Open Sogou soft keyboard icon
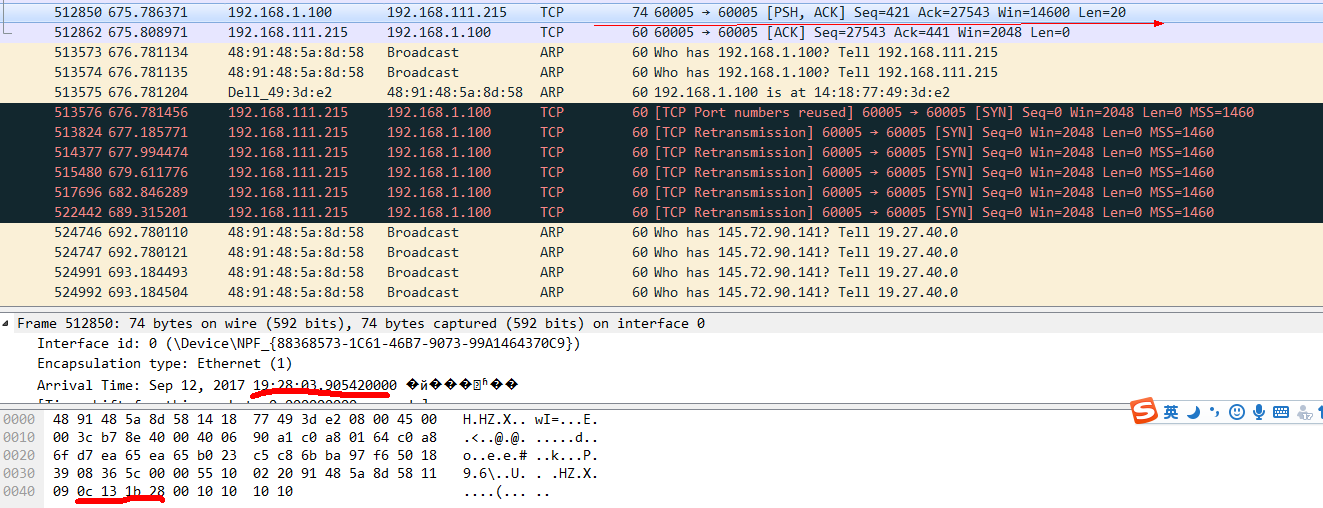 pyautogui.click(x=1280, y=412)
